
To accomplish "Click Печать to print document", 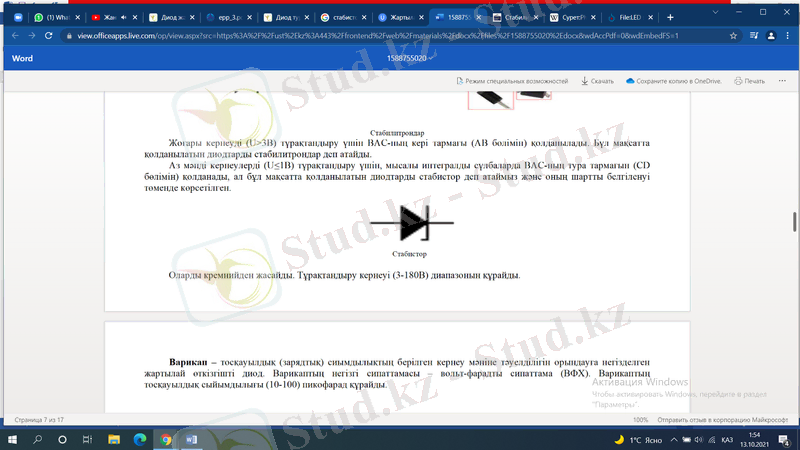I will (x=749, y=81).
